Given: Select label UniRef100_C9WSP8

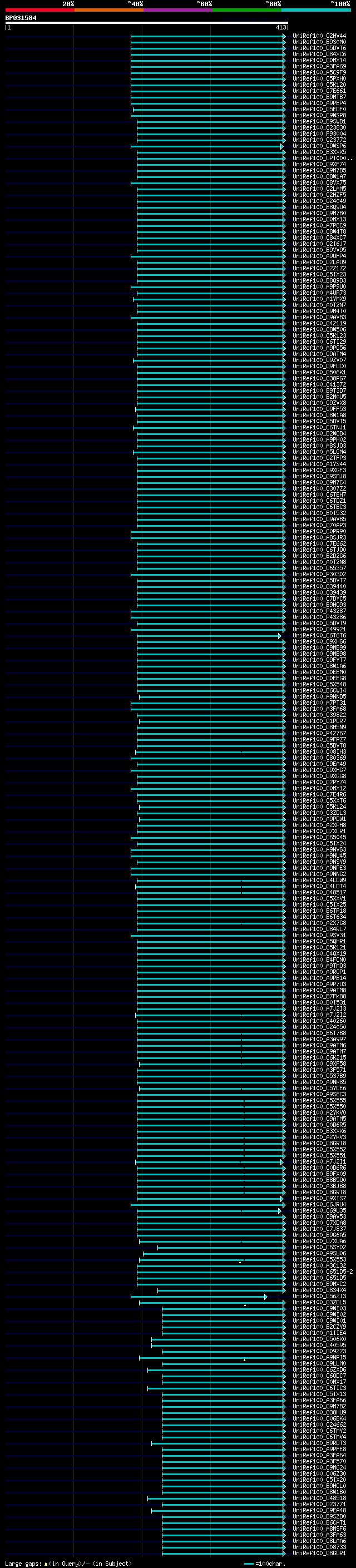Looking at the screenshot, I should (319, 116).
